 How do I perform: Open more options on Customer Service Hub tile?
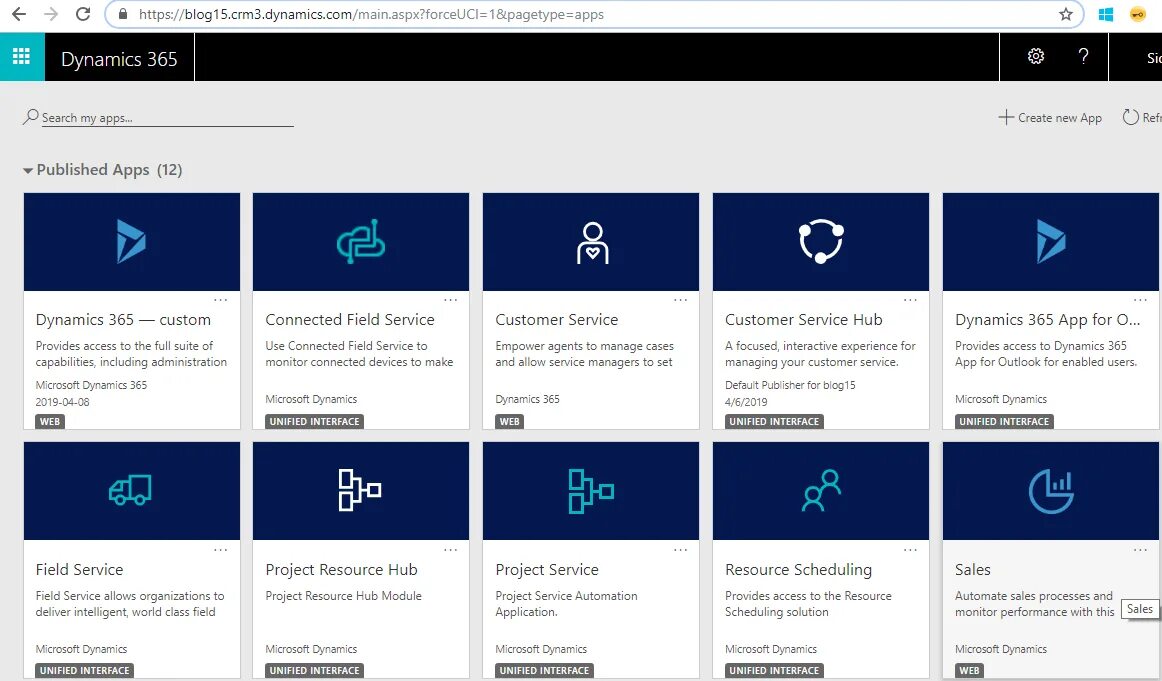click(x=911, y=300)
